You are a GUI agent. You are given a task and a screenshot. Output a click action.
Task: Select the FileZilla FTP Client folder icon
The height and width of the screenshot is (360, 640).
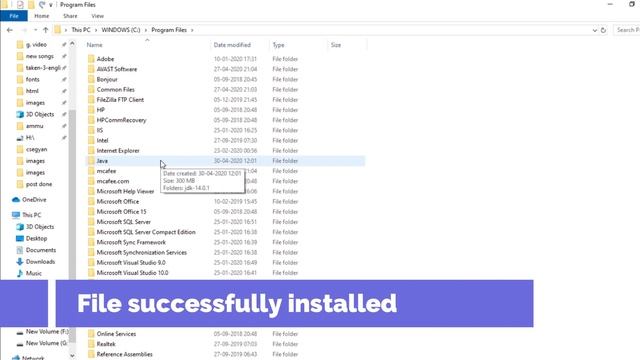[91, 100]
